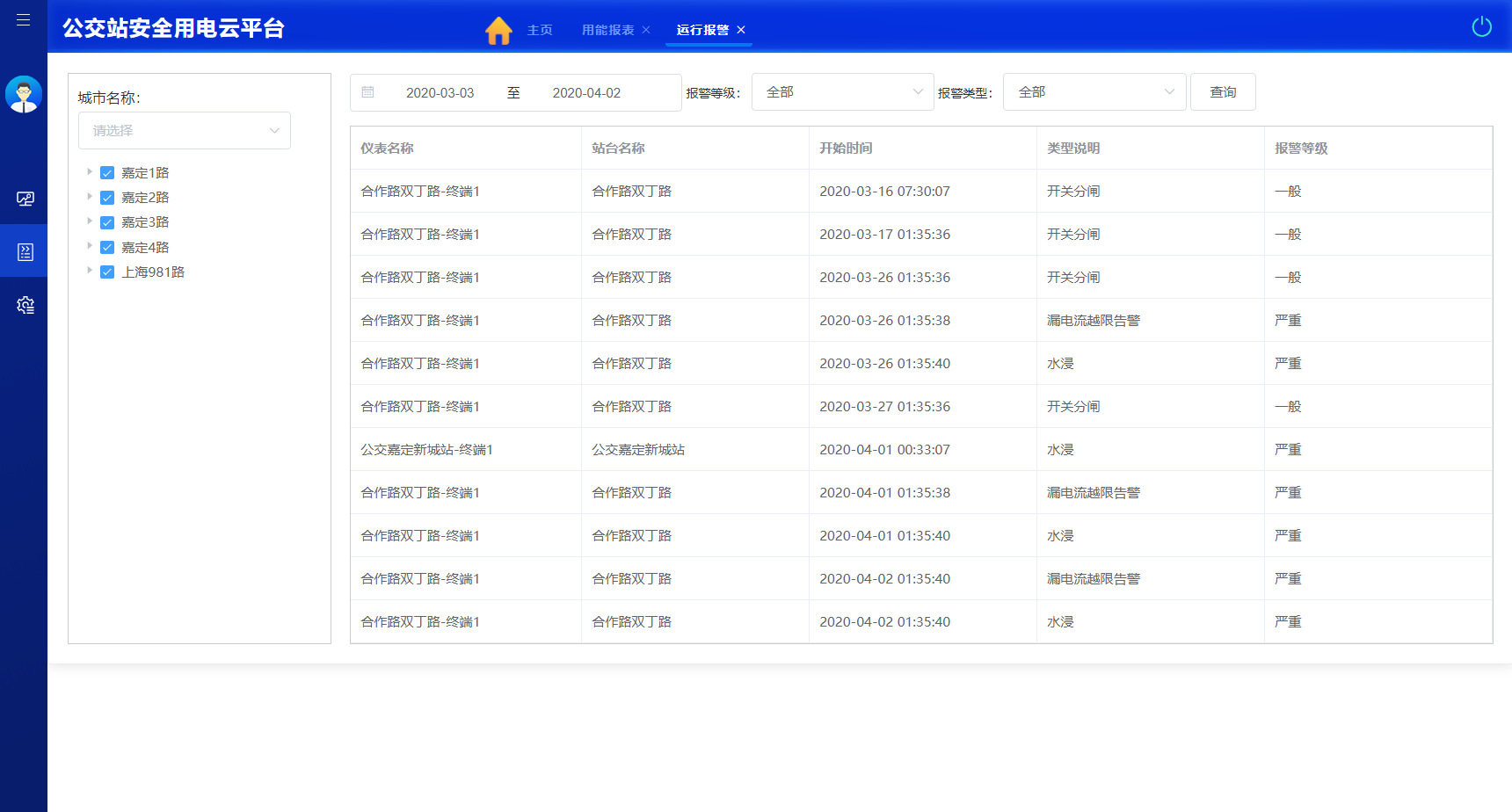
Task: Click the 查询 button
Action: 1222,92
